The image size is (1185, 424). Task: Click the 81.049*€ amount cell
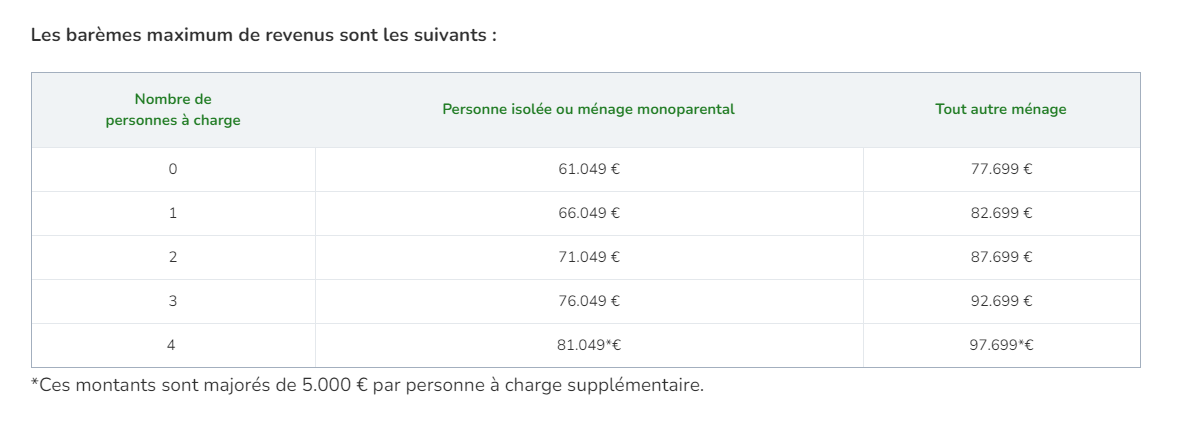click(589, 346)
